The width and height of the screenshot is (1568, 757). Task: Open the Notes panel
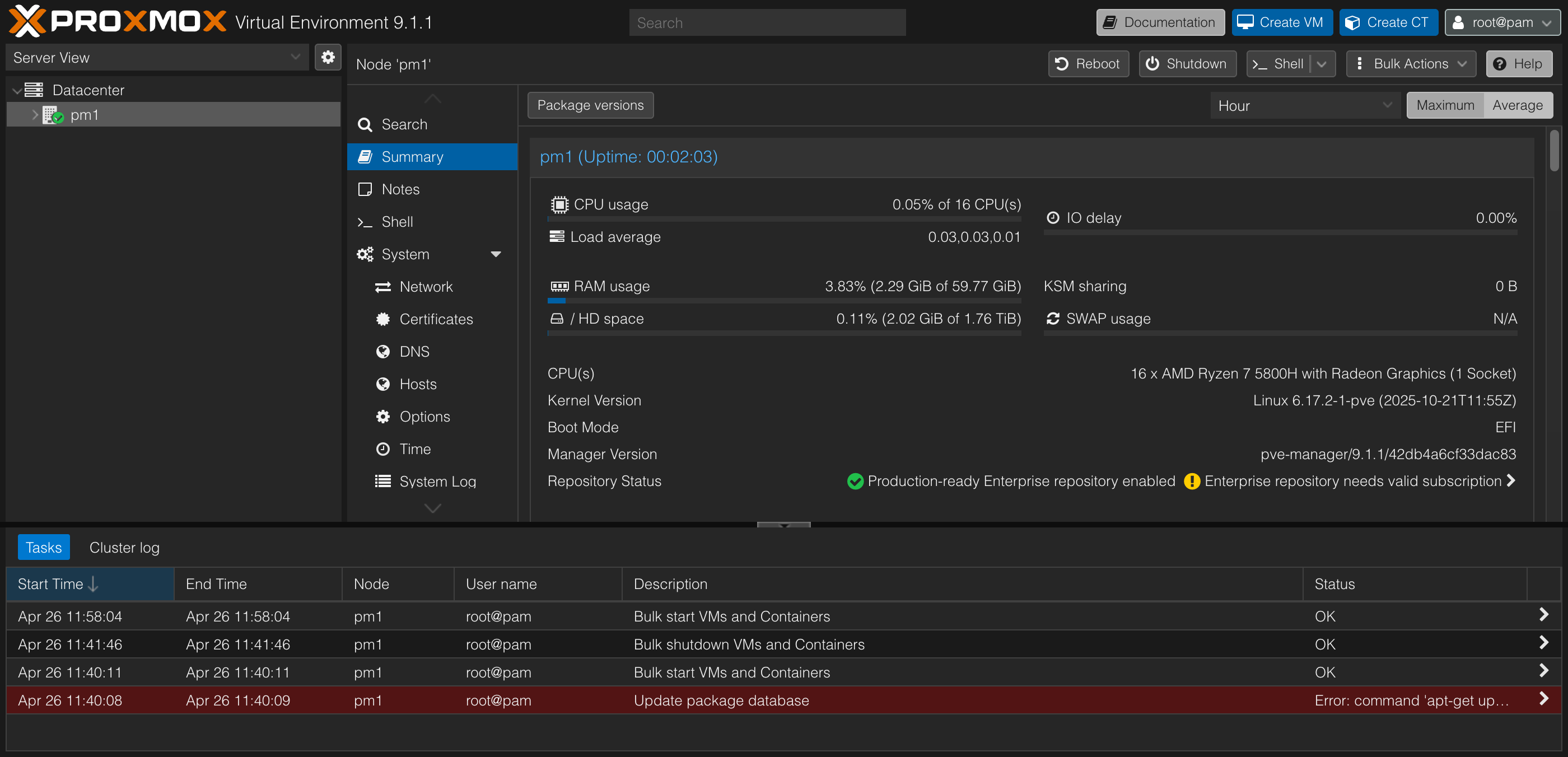tap(432, 189)
